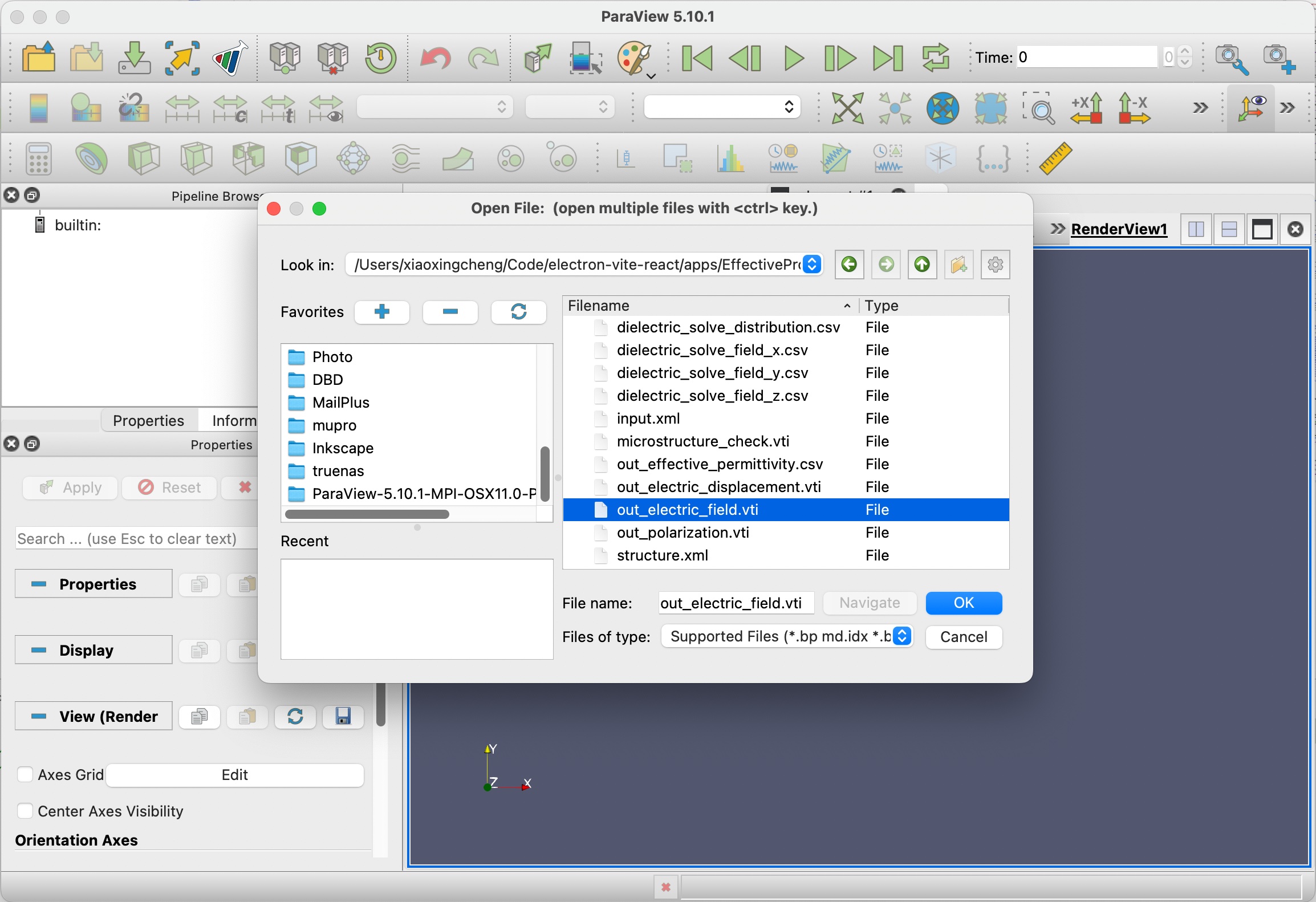Click the Edit Color Map palette icon

click(x=633, y=58)
